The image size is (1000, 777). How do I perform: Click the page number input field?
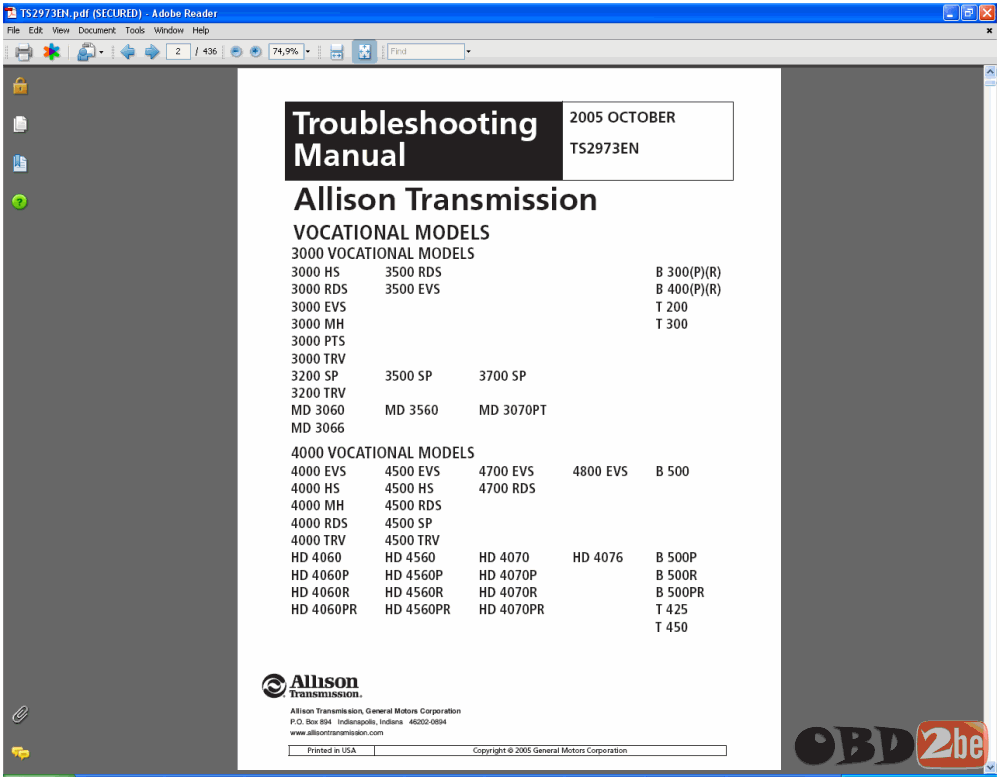[x=178, y=51]
